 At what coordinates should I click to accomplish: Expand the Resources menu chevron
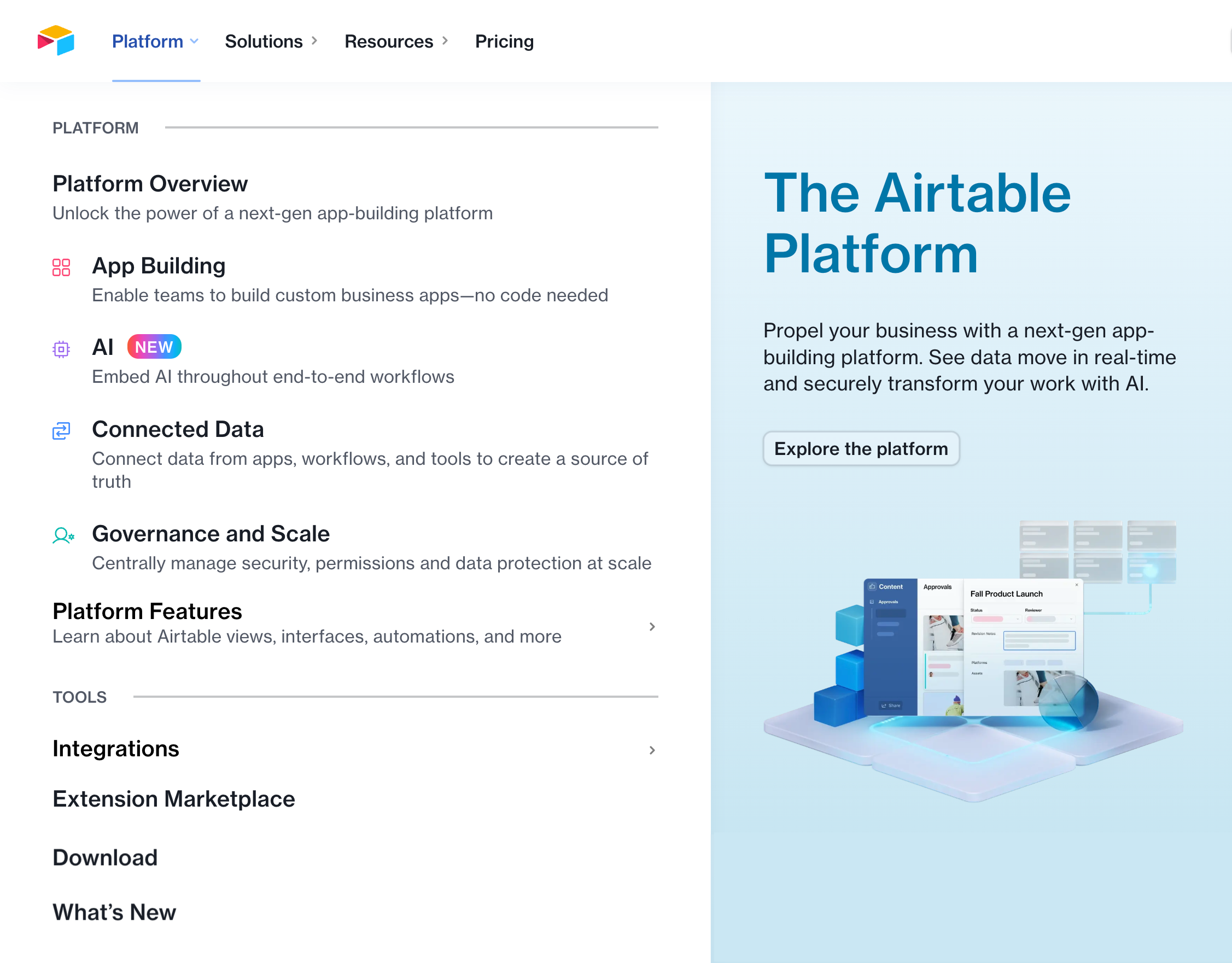point(445,40)
